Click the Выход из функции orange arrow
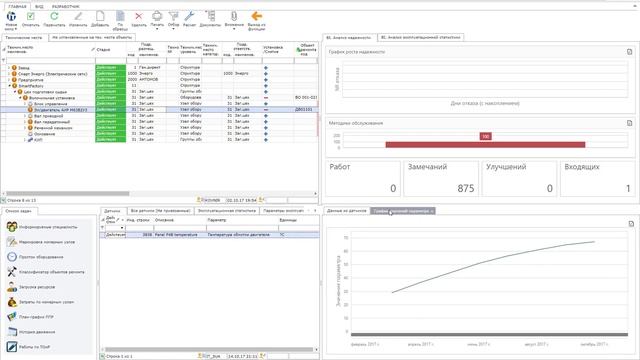Image resolution: width=640 pixels, height=360 pixels. coord(256,16)
